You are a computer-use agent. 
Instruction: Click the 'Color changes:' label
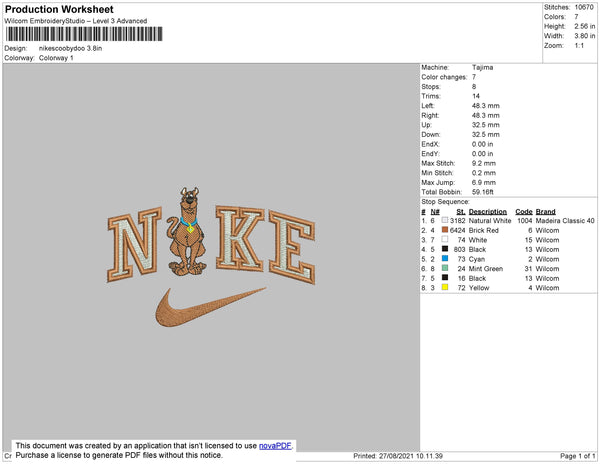pos(444,77)
